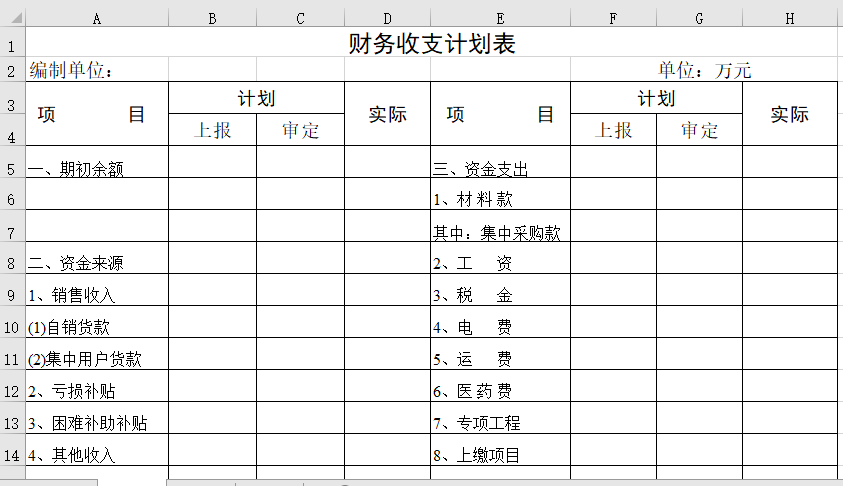Click the cell 7、专项工程
Image resolution: width=843 pixels, height=486 pixels.
coord(501,418)
